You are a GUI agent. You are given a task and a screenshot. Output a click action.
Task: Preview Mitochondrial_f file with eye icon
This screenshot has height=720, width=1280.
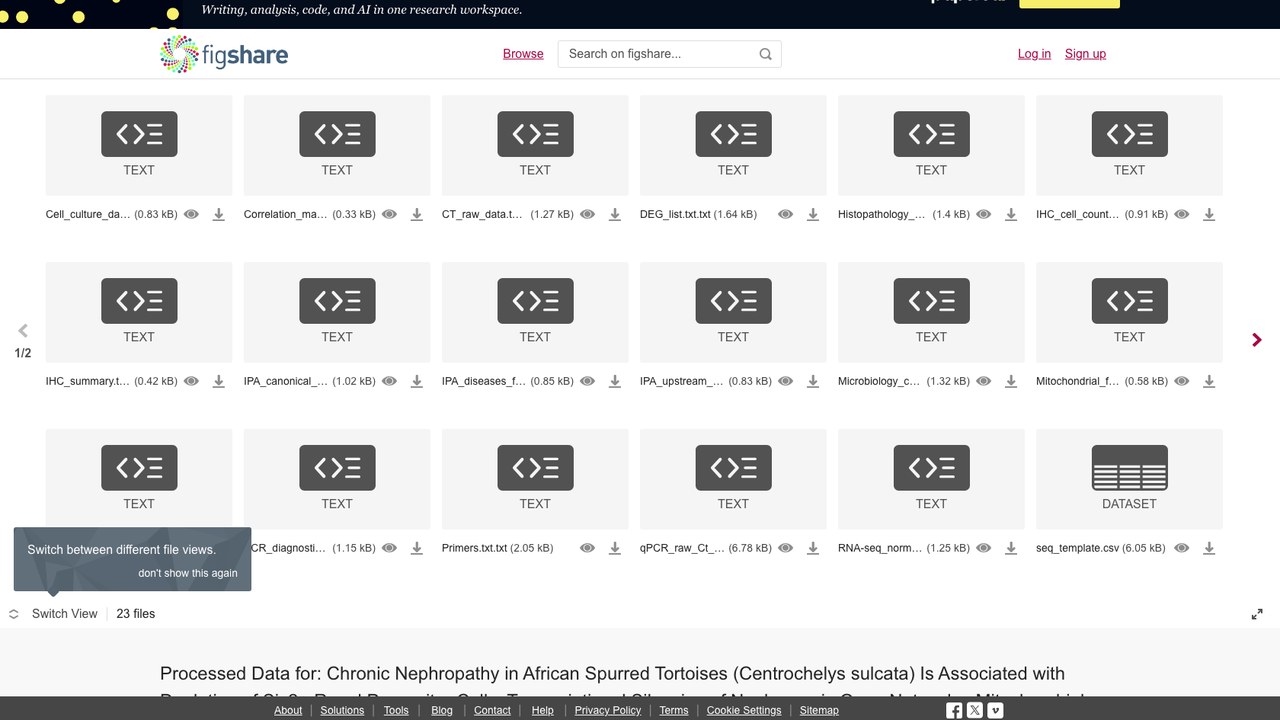click(x=1181, y=381)
